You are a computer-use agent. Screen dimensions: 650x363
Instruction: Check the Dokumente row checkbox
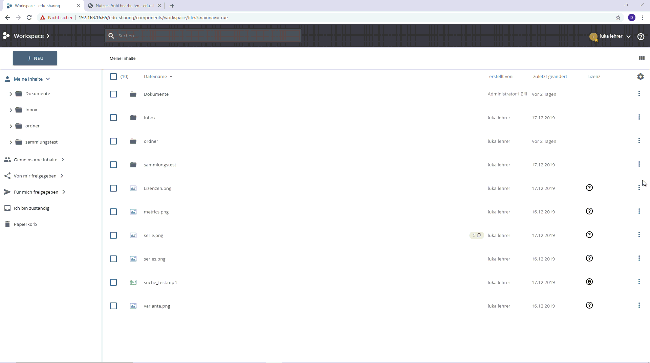point(113,94)
